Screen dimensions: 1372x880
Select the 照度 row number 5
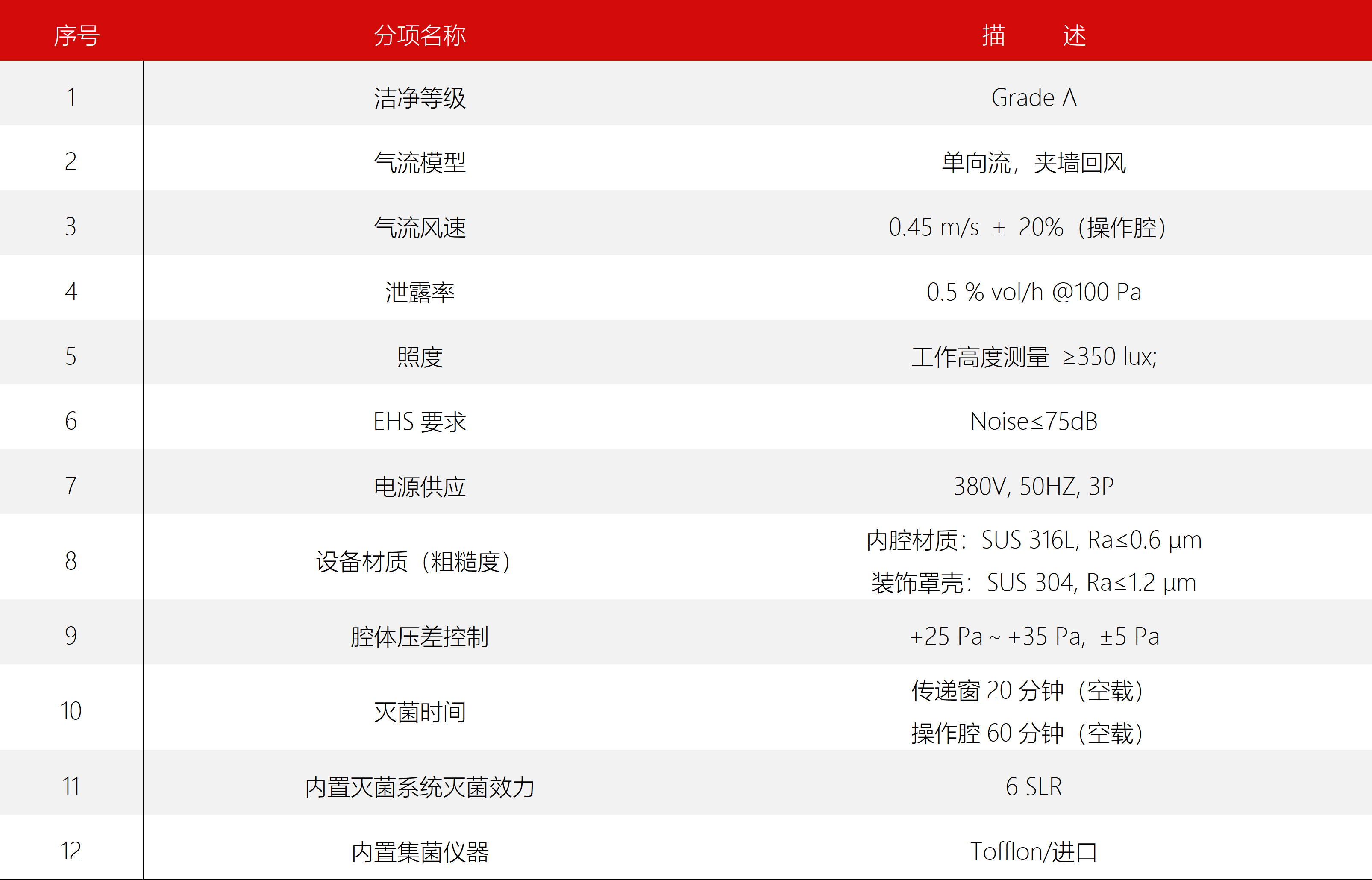[x=71, y=357]
